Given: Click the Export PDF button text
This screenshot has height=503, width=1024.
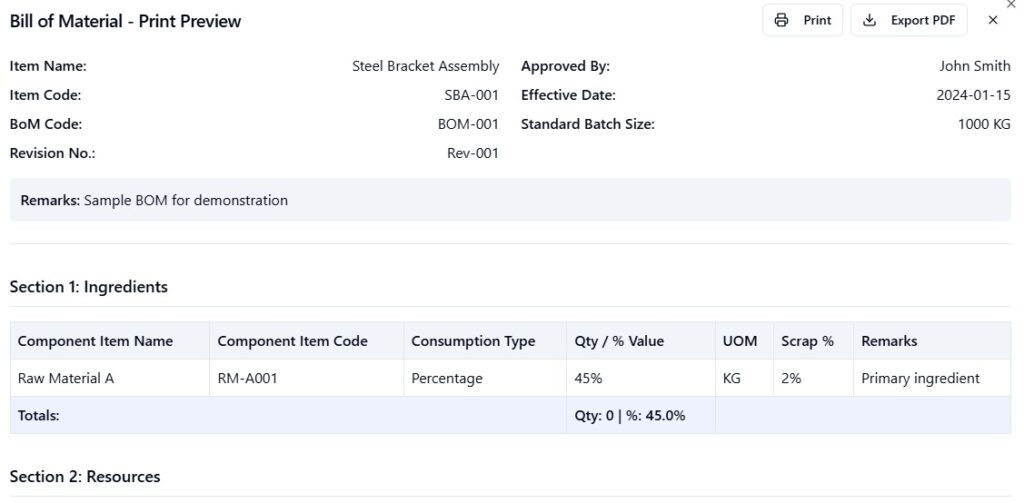Looking at the screenshot, I should 922,20.
